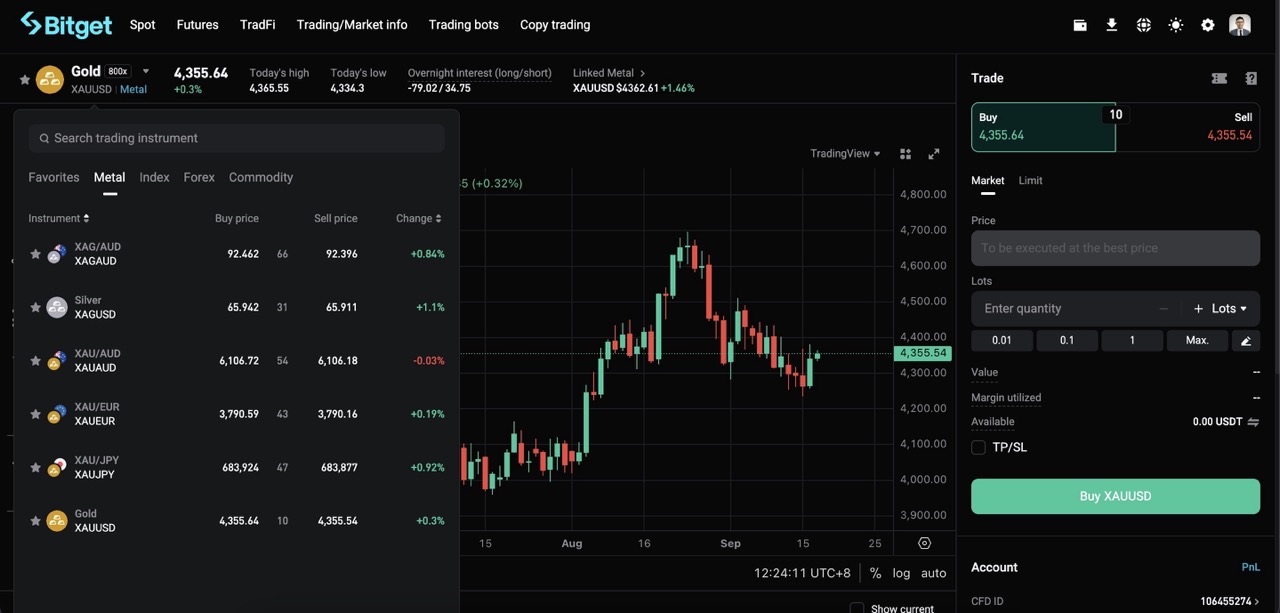The width and height of the screenshot is (1280, 613).
Task: Toggle favorite star for XAU/EUR row
Action: pos(35,414)
